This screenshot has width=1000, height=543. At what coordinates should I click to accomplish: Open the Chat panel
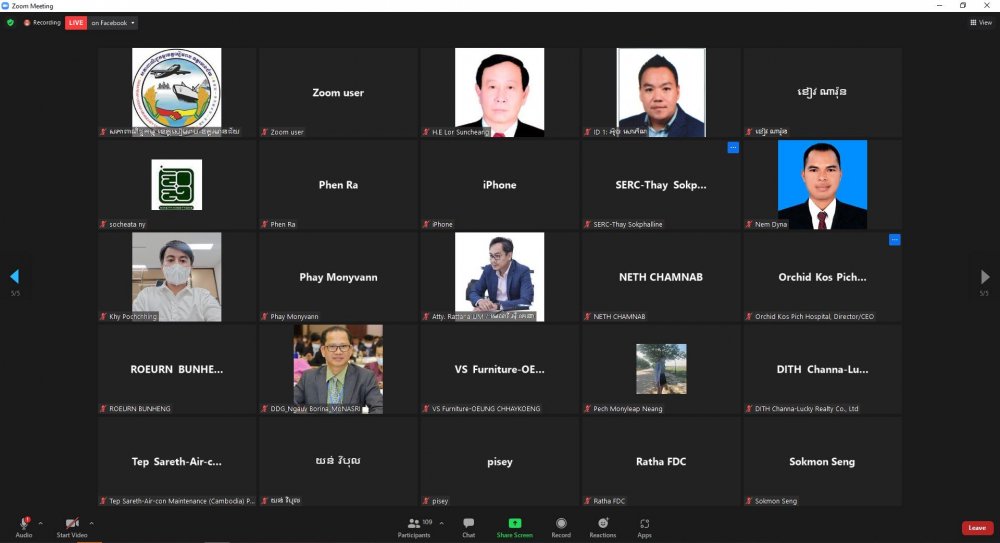468,526
